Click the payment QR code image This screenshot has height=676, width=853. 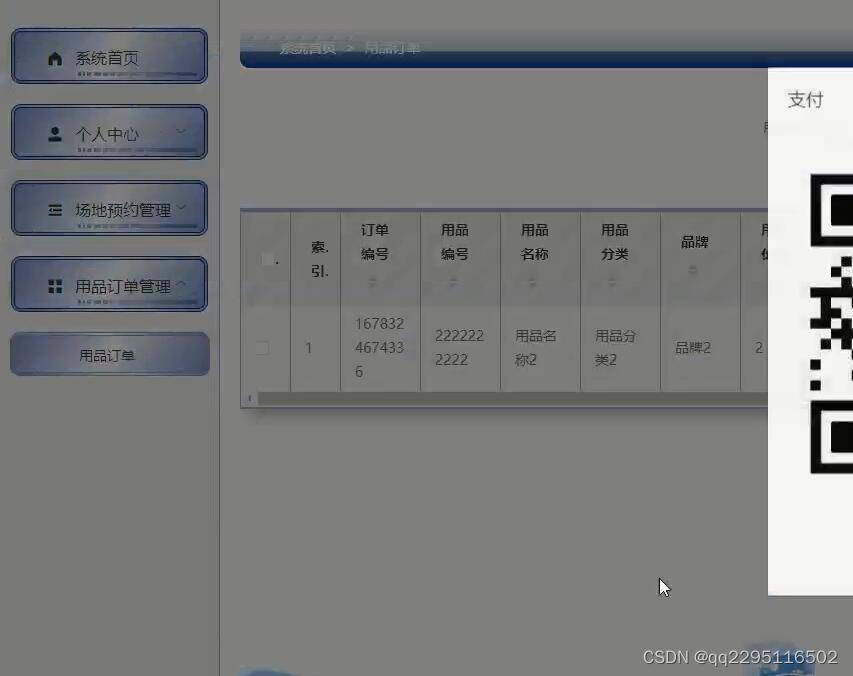coord(831,324)
